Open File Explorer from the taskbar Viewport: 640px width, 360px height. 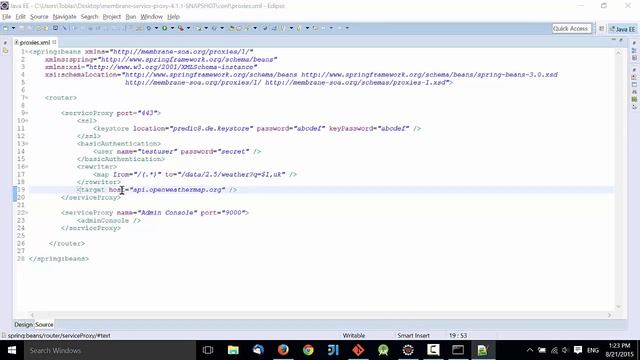tap(233, 350)
